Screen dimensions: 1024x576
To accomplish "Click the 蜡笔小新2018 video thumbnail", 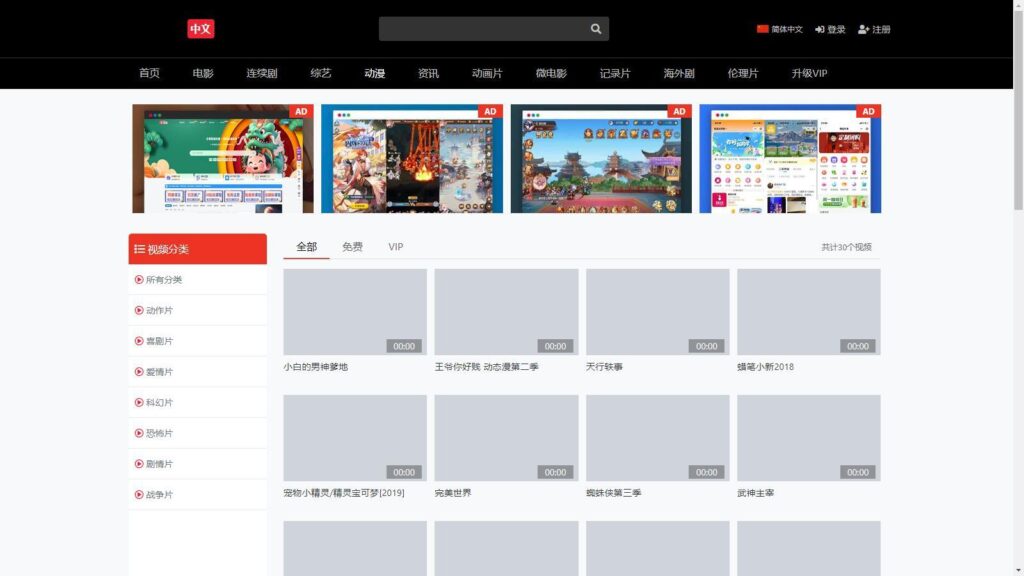I will pyautogui.click(x=809, y=310).
